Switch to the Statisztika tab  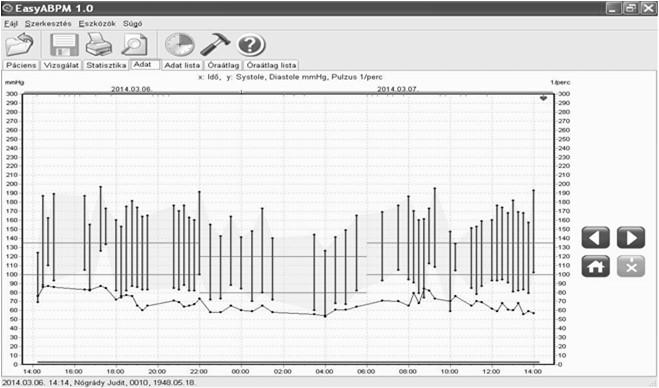[x=106, y=65]
